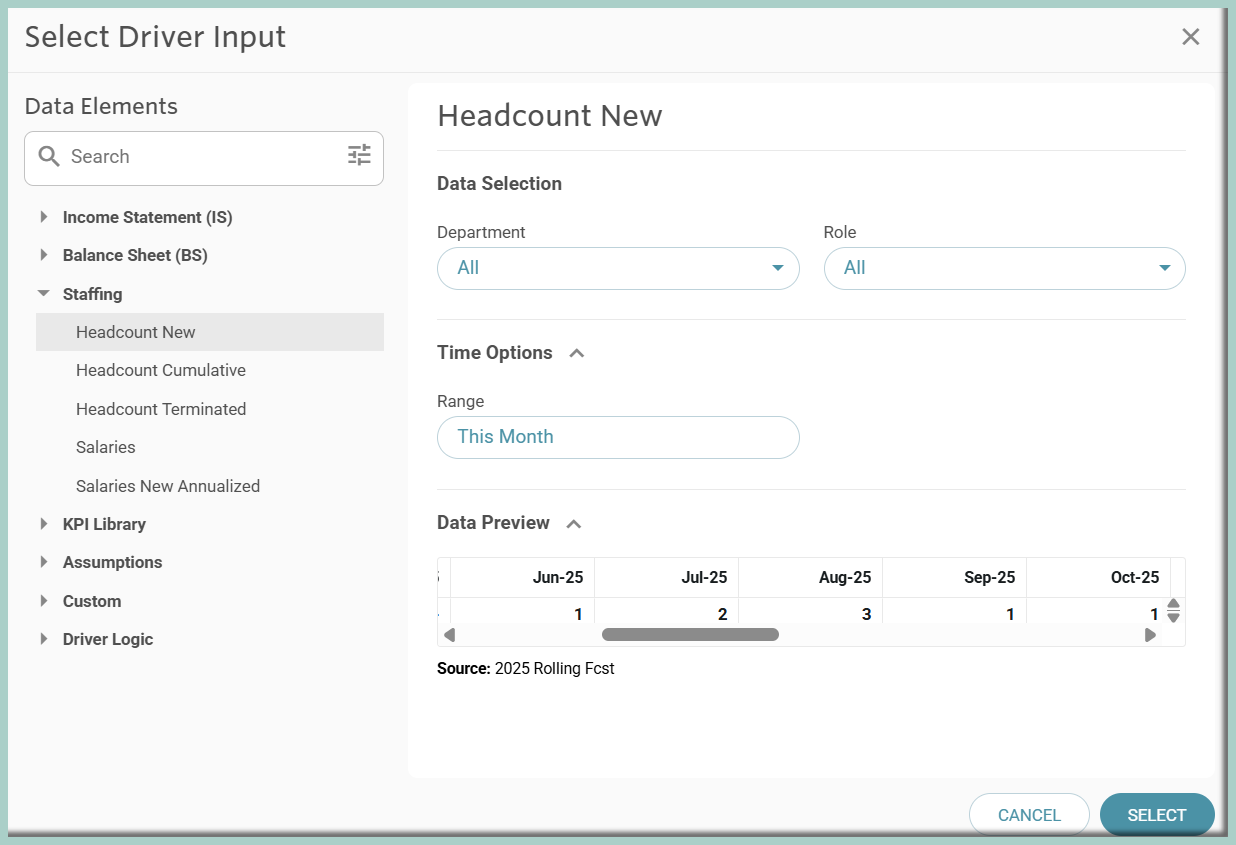Expand Assumptions tree arrow
Screen dimensions: 1236x845
[x=43, y=562]
